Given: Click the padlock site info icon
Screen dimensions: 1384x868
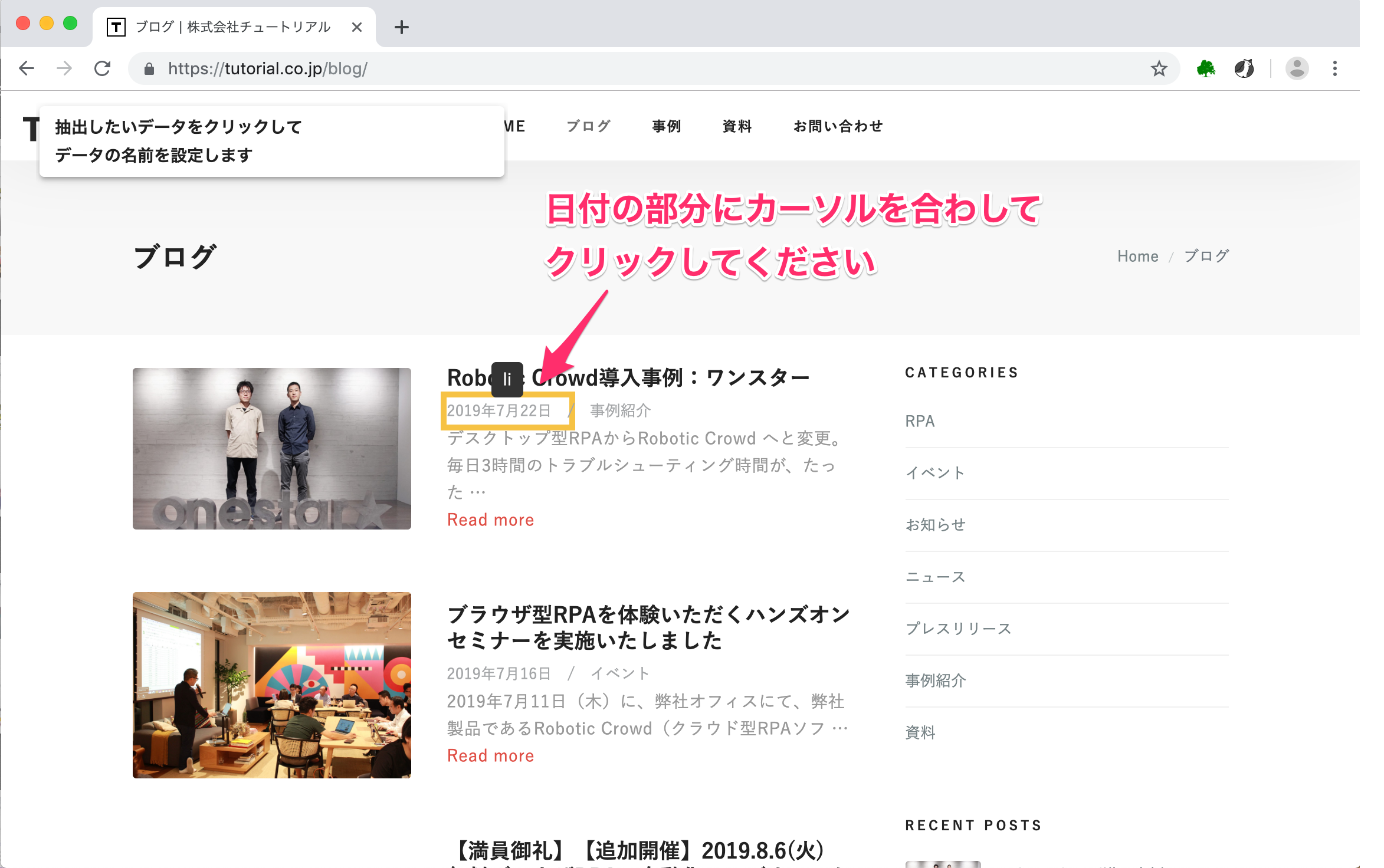Looking at the screenshot, I should tap(149, 69).
